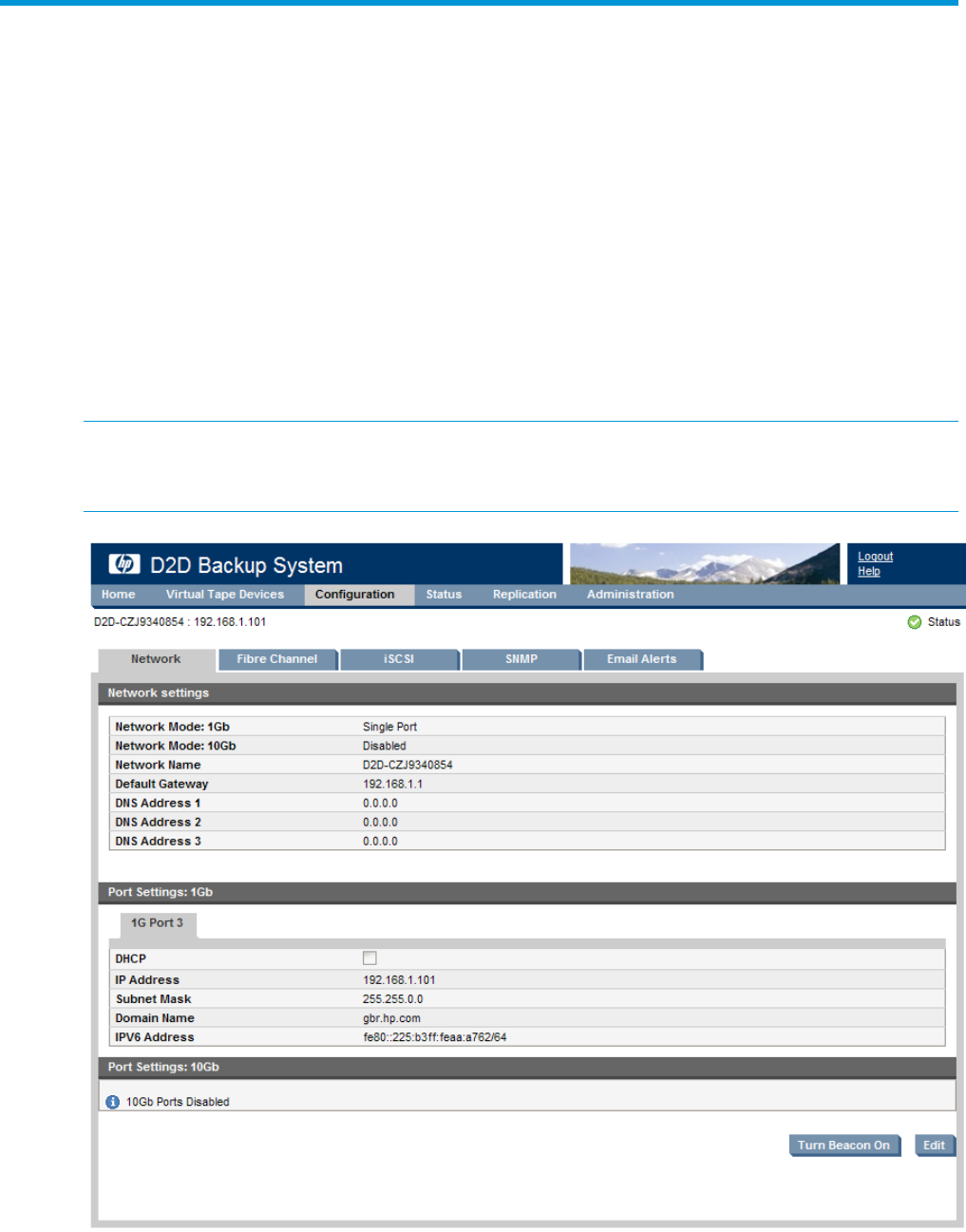Click the Port Settings: 10Gb section header
The height and width of the screenshot is (1232, 966).
click(527, 1068)
